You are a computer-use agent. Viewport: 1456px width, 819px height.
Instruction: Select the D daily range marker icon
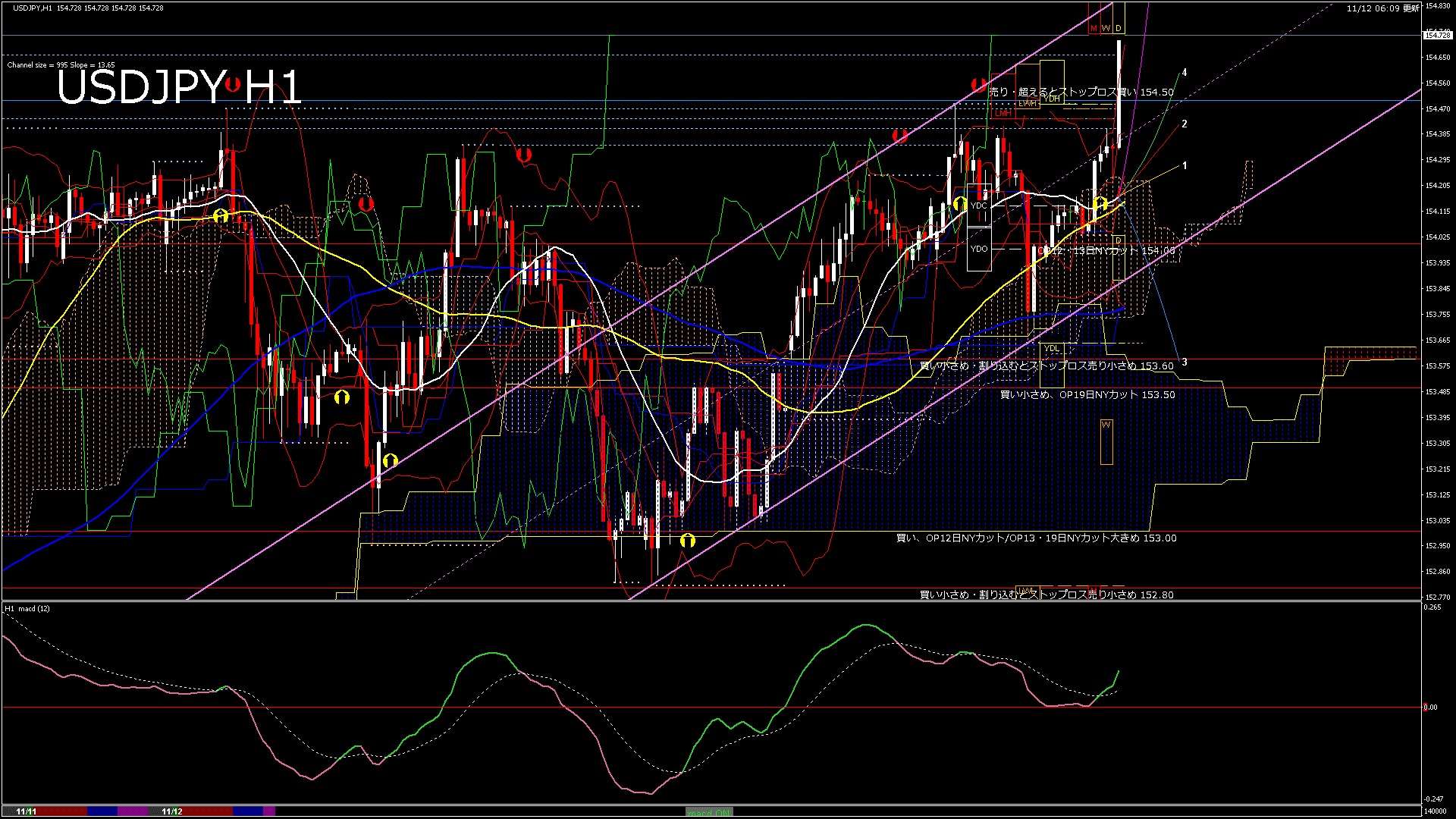click(x=1118, y=28)
